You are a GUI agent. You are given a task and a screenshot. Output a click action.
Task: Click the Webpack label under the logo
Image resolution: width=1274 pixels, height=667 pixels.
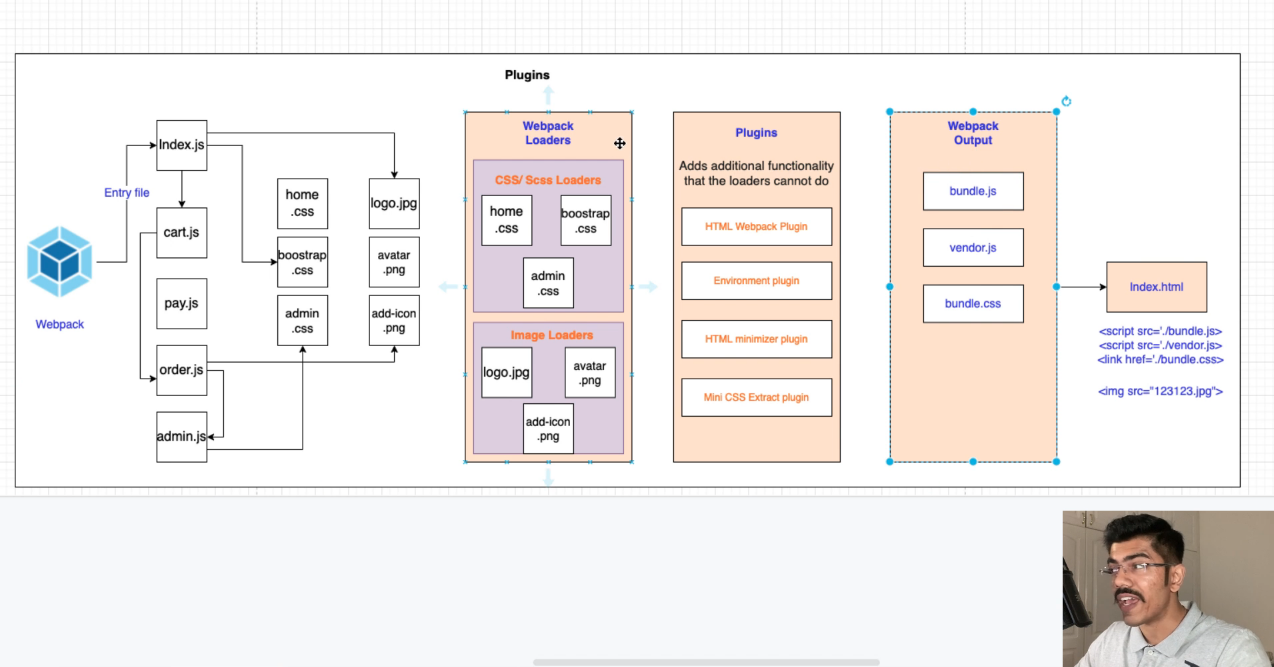click(60, 324)
